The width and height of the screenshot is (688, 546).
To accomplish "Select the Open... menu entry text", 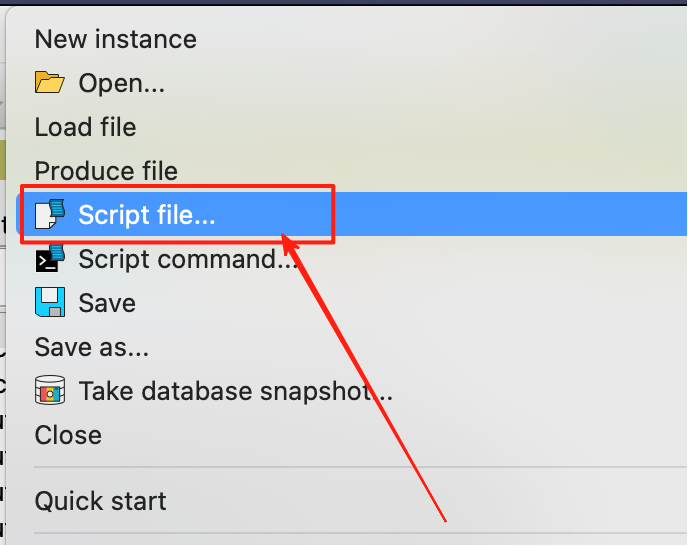I will point(121,83).
